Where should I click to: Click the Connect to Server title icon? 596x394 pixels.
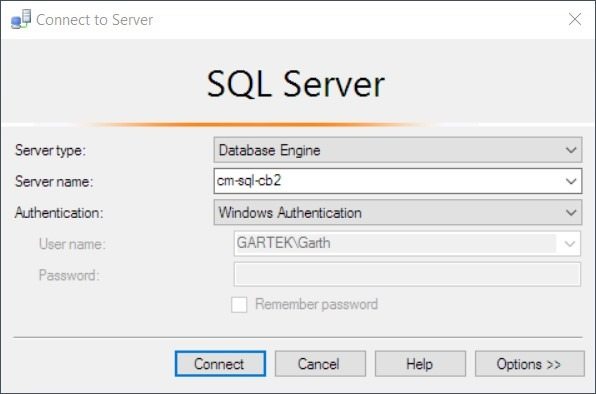(21, 19)
